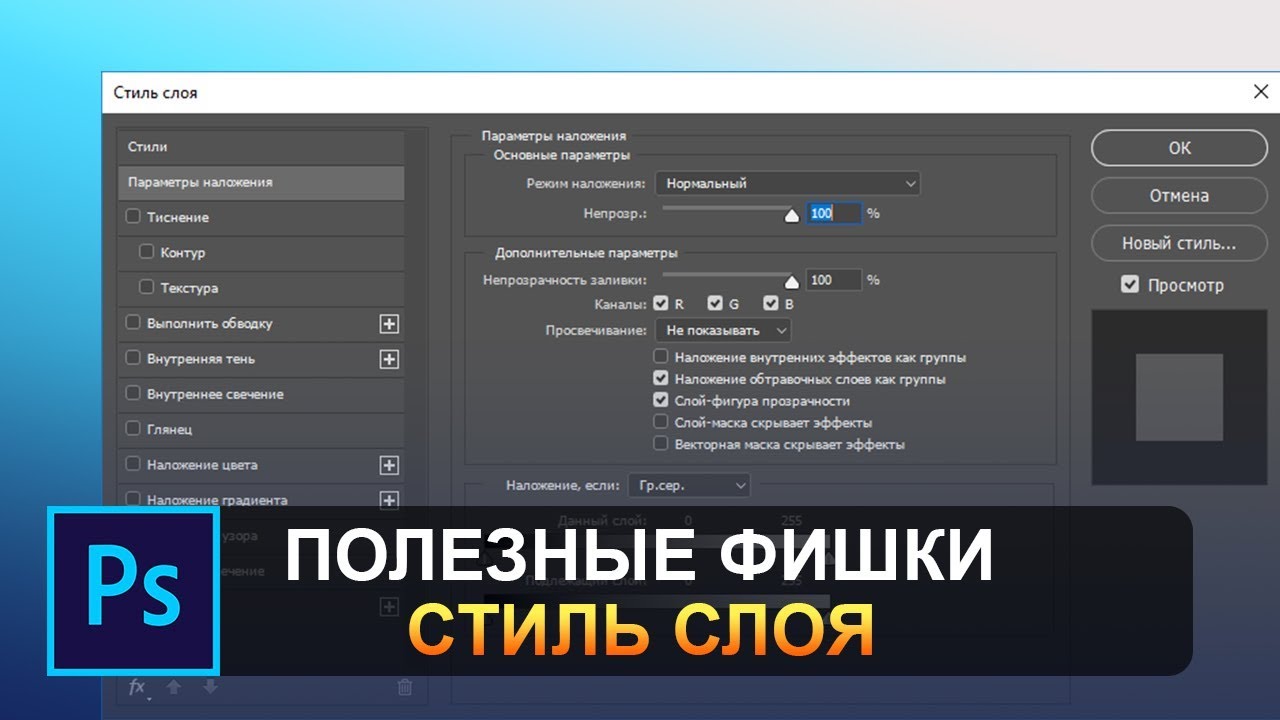Image resolution: width=1280 pixels, height=720 pixels.
Task: Check Наложение внутренних эффектов как группы
Action: (661, 357)
